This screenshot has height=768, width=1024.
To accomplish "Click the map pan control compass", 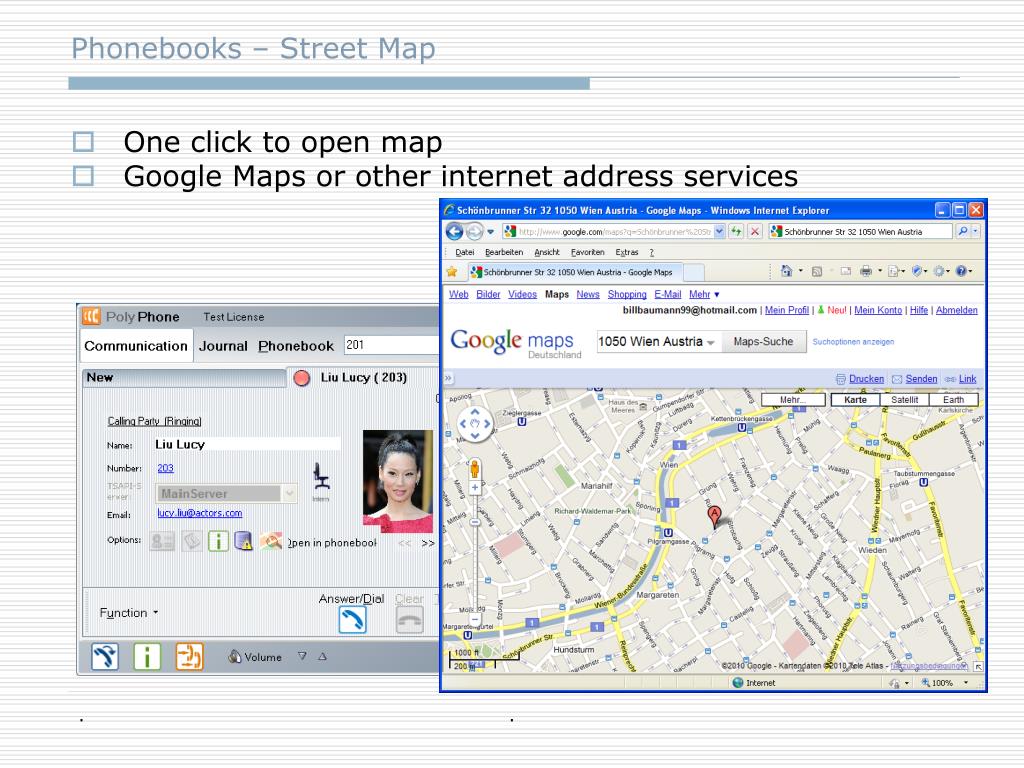I will click(475, 424).
